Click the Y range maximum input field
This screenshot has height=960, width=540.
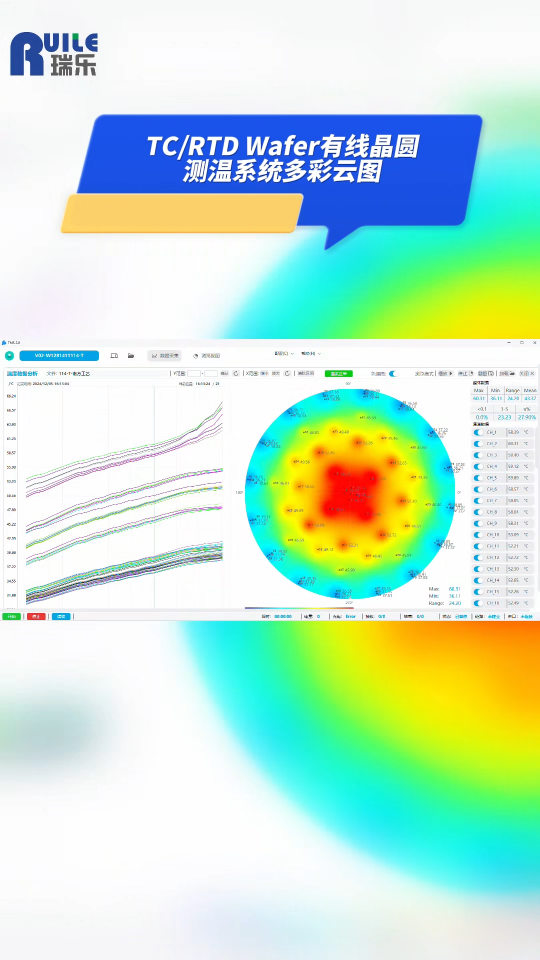point(211,373)
